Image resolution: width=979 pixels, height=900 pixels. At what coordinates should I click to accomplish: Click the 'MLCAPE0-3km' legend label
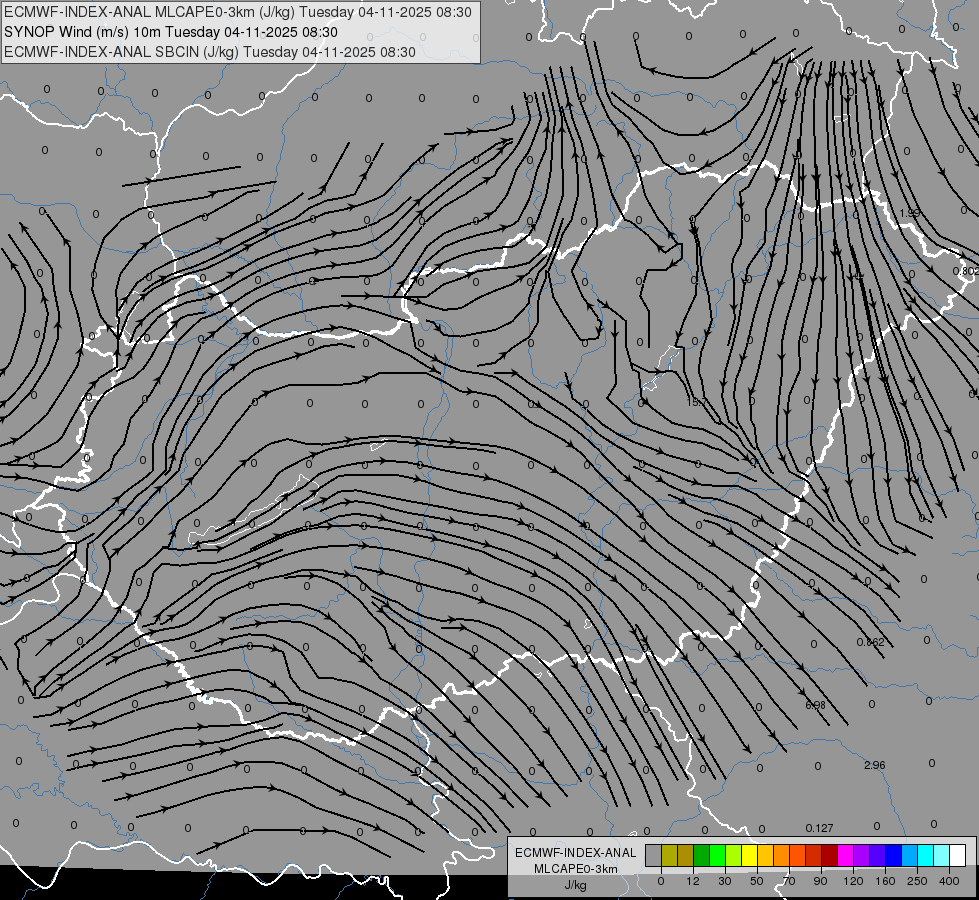click(x=575, y=869)
